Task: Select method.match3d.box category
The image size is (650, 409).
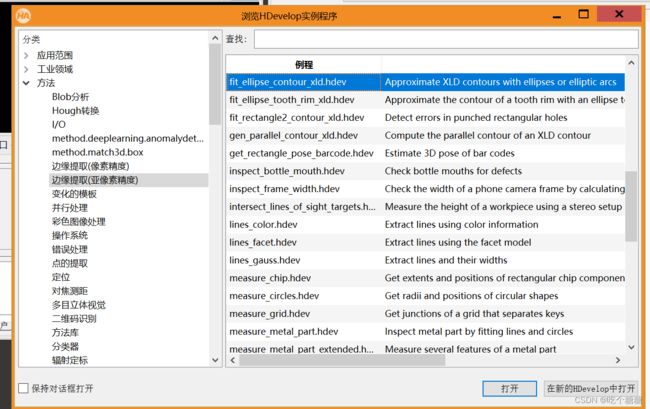Action: tap(97, 152)
